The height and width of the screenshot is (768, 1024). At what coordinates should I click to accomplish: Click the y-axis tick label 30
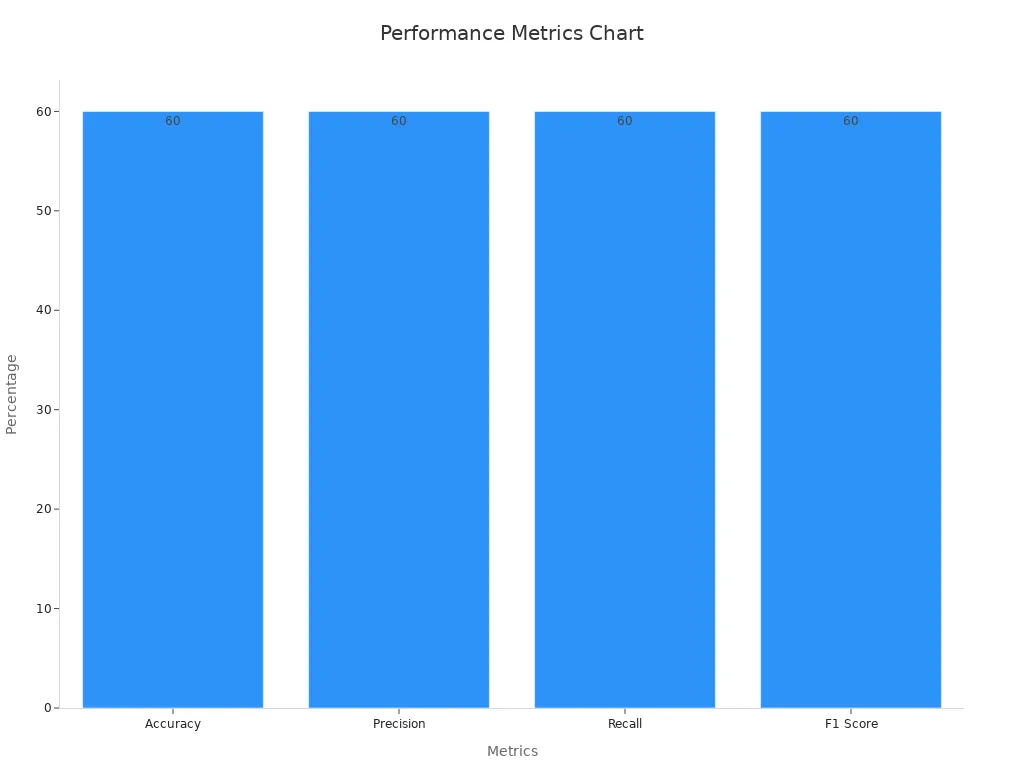point(44,410)
